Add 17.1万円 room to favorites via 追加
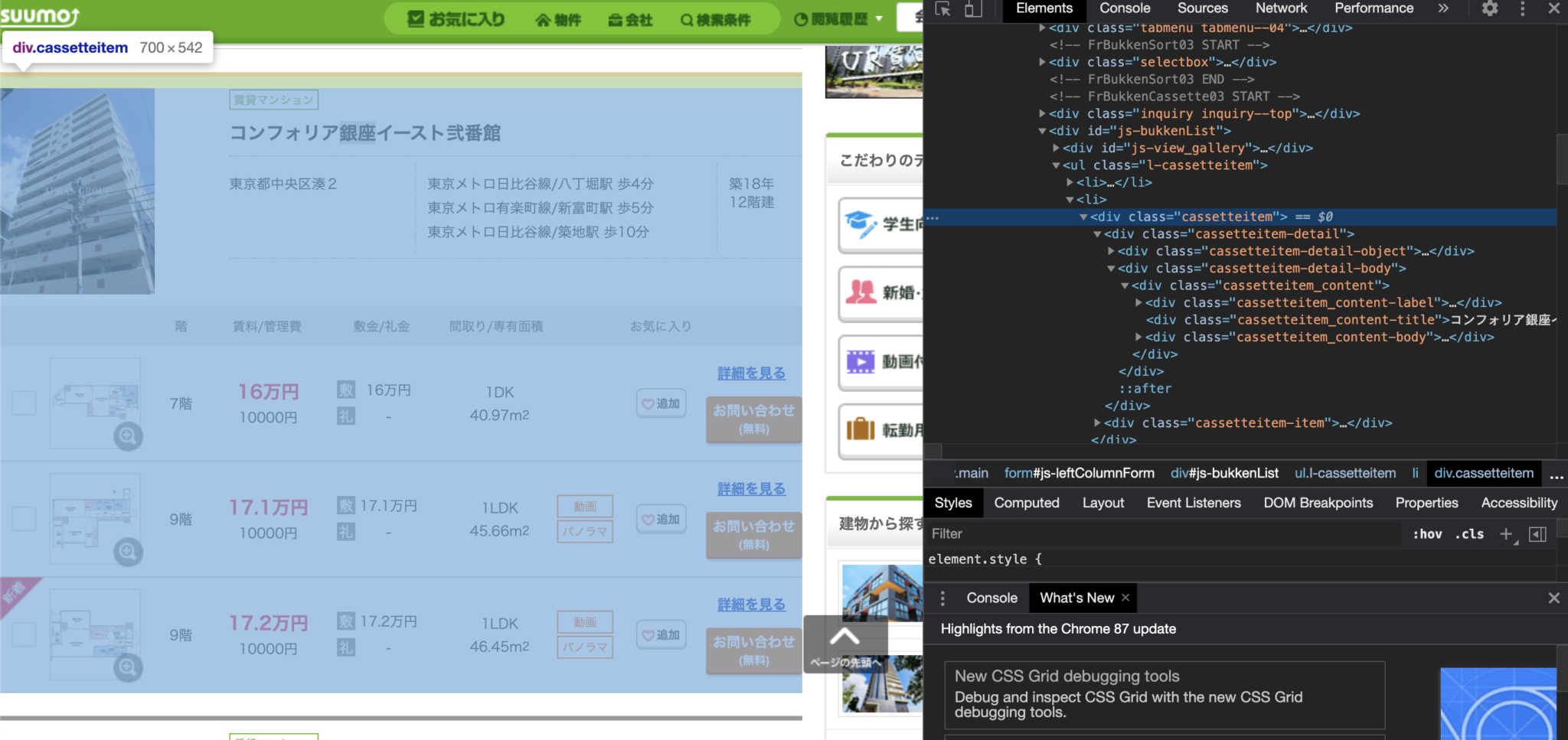Image resolution: width=1568 pixels, height=740 pixels. pyautogui.click(x=661, y=519)
